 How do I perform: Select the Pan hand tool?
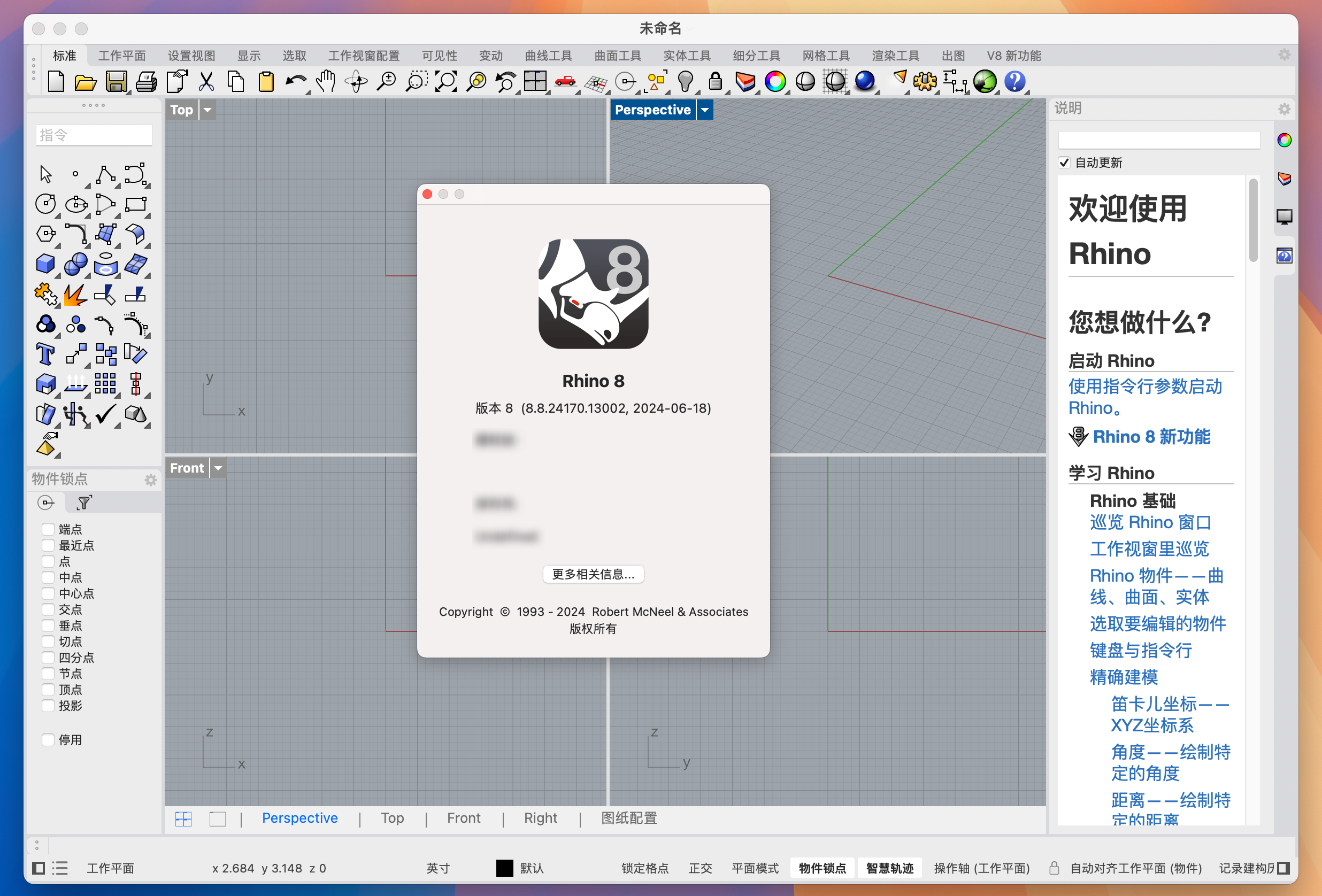pos(326,82)
